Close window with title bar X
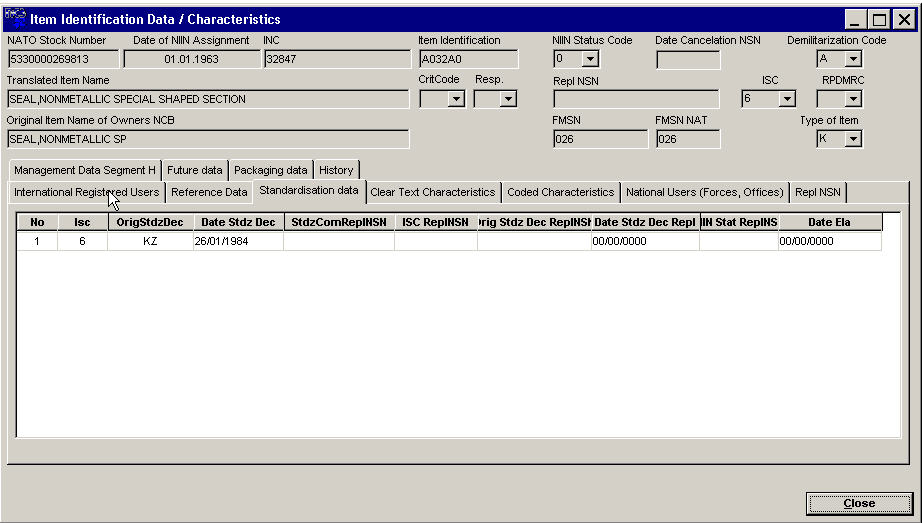 click(x=904, y=19)
